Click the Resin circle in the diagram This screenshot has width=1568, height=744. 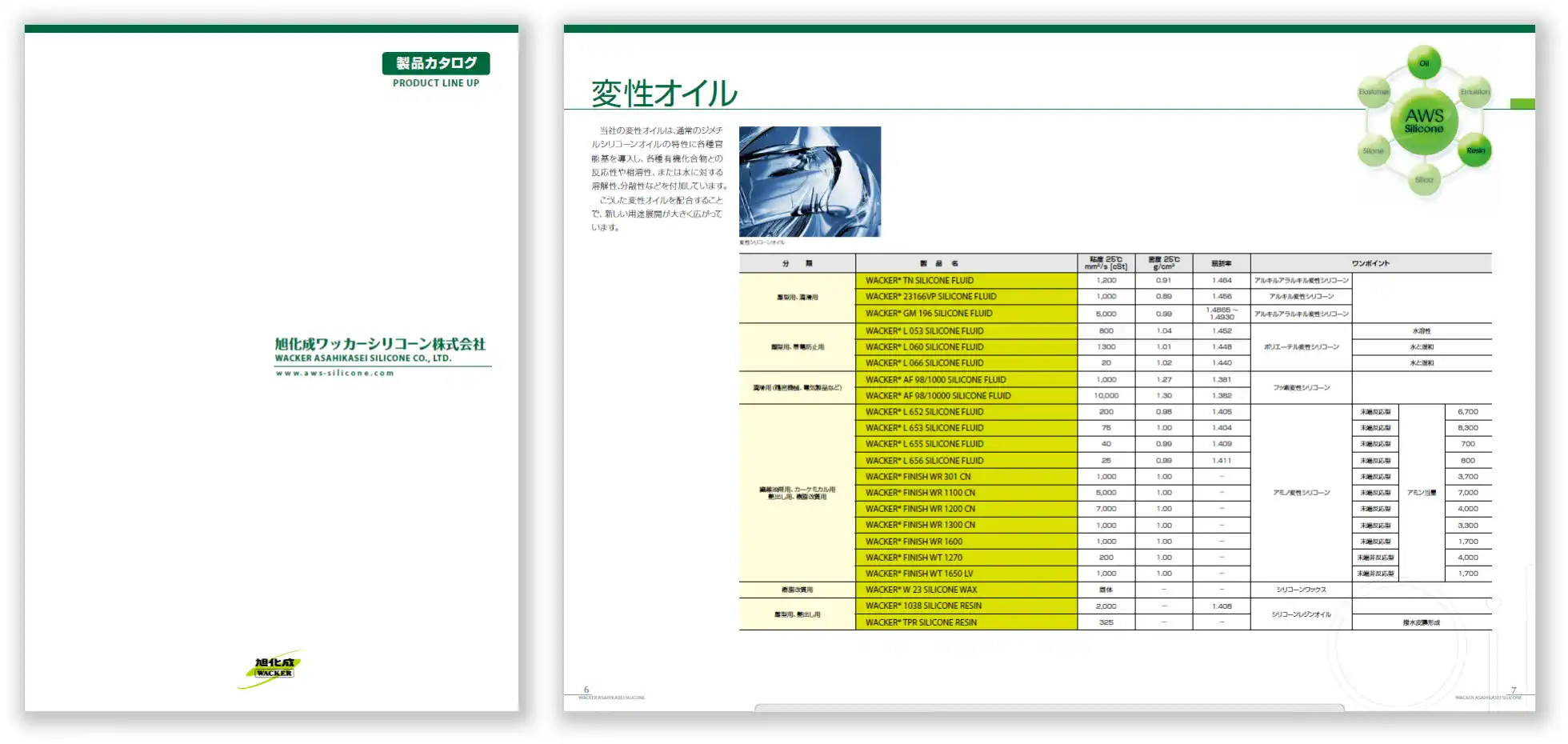point(1474,150)
